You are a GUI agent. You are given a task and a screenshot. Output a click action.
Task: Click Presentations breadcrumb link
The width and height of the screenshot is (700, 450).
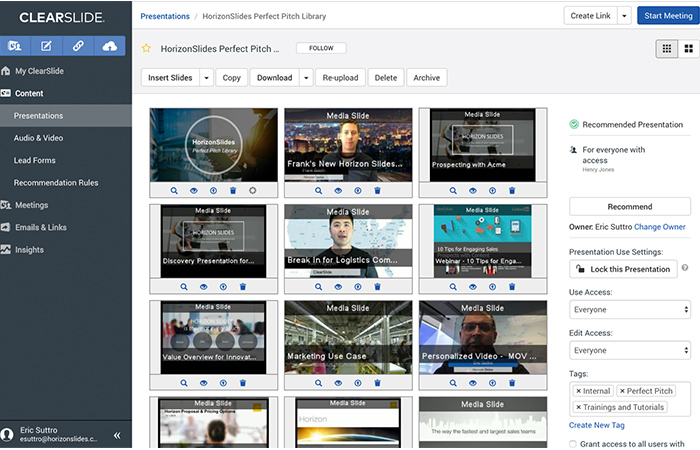point(165,16)
